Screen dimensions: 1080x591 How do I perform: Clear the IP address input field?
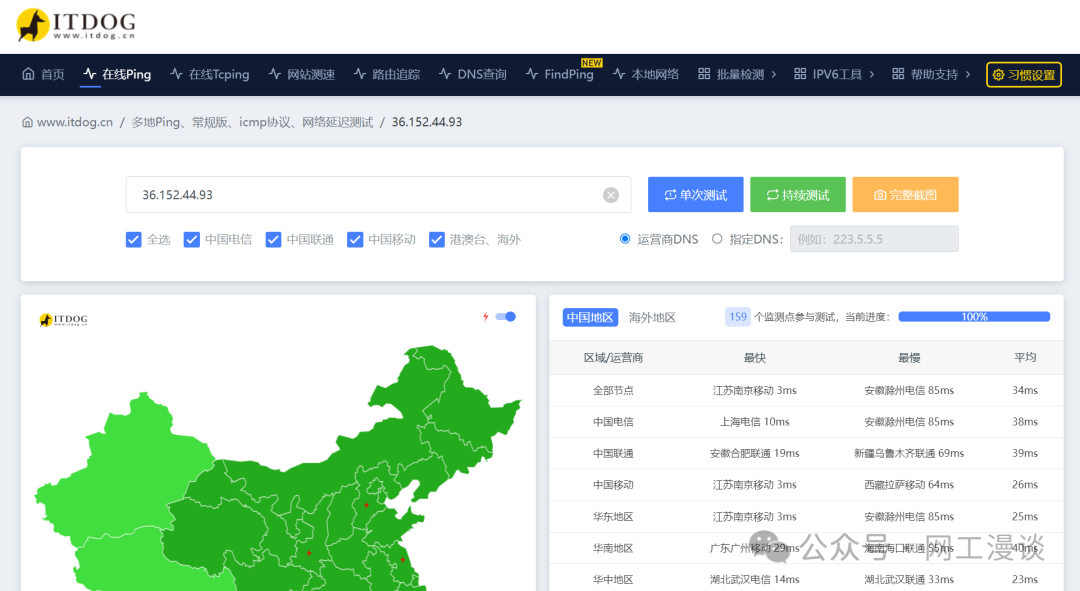[x=611, y=195]
